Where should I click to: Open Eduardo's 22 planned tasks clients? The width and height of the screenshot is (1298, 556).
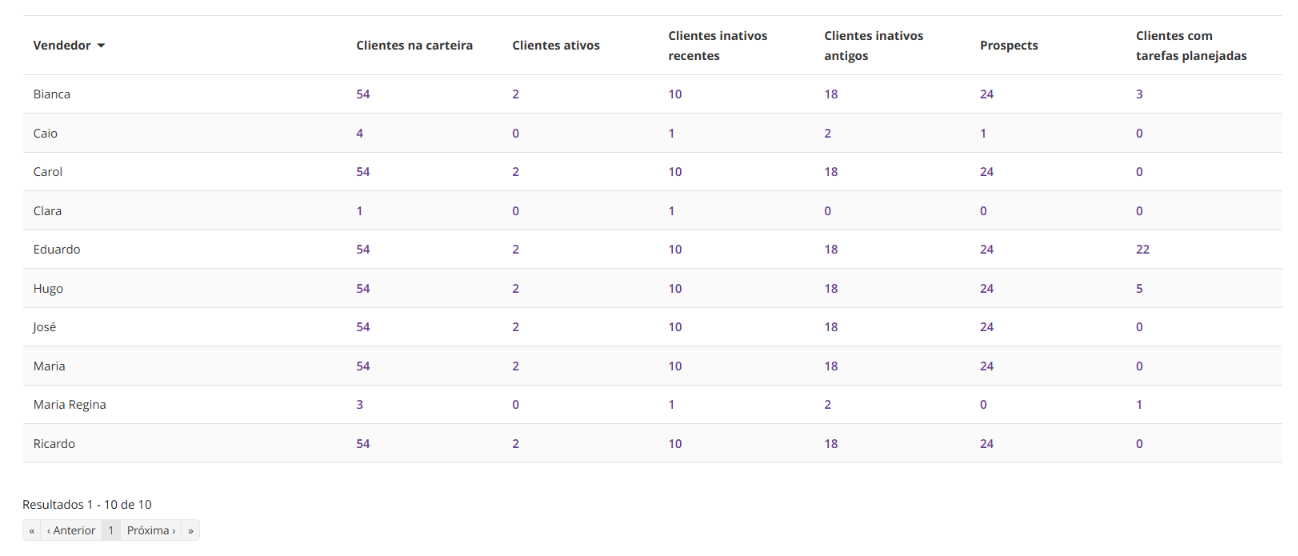(x=1143, y=250)
